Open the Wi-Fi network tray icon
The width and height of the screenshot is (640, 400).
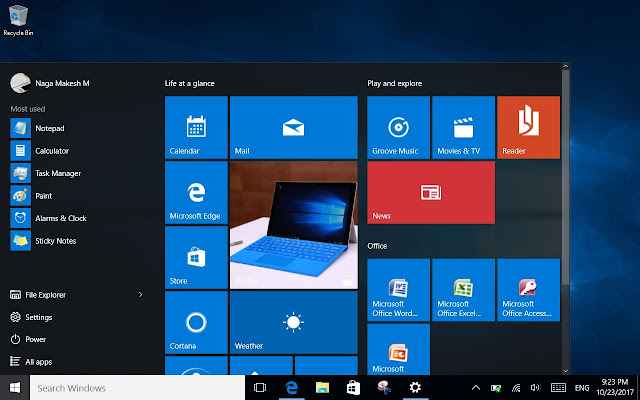tap(516, 388)
